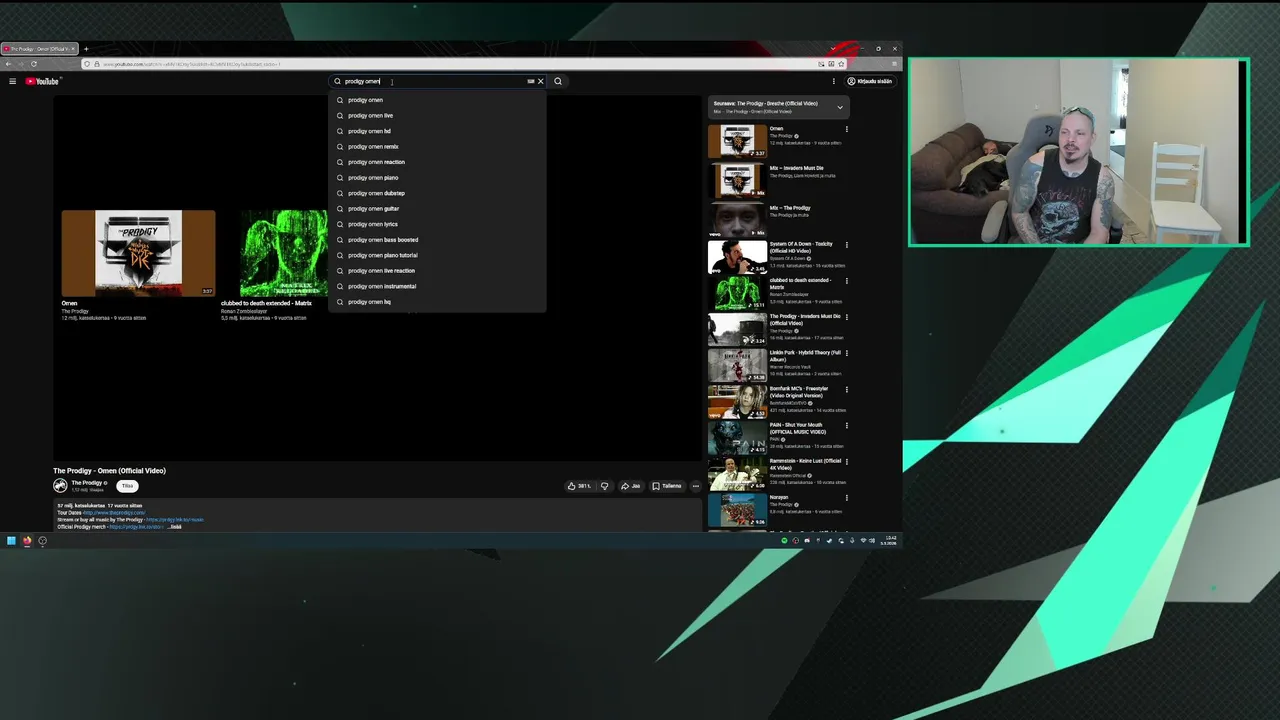Go to the YouTube home logo
This screenshot has height=720, width=1280.
43,81
